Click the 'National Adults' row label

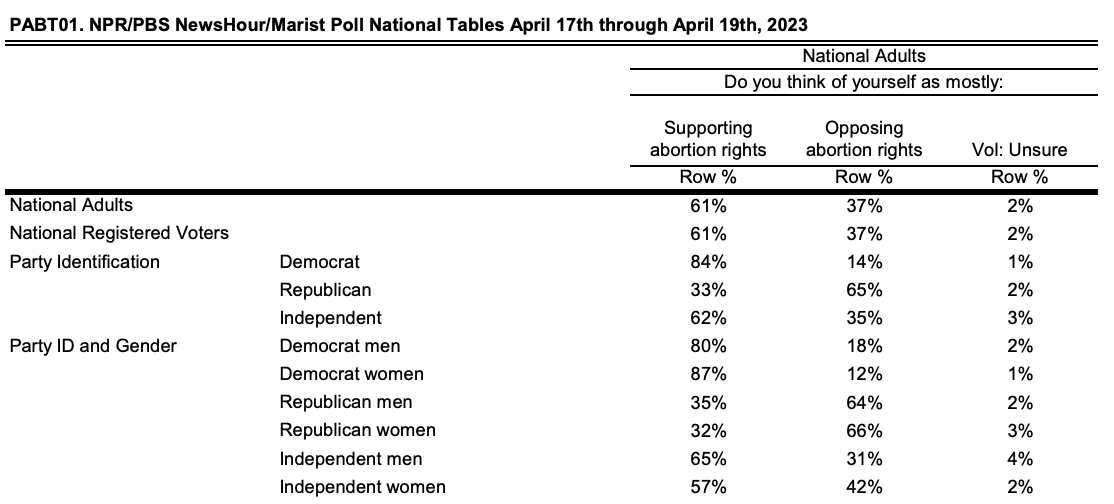point(71,205)
